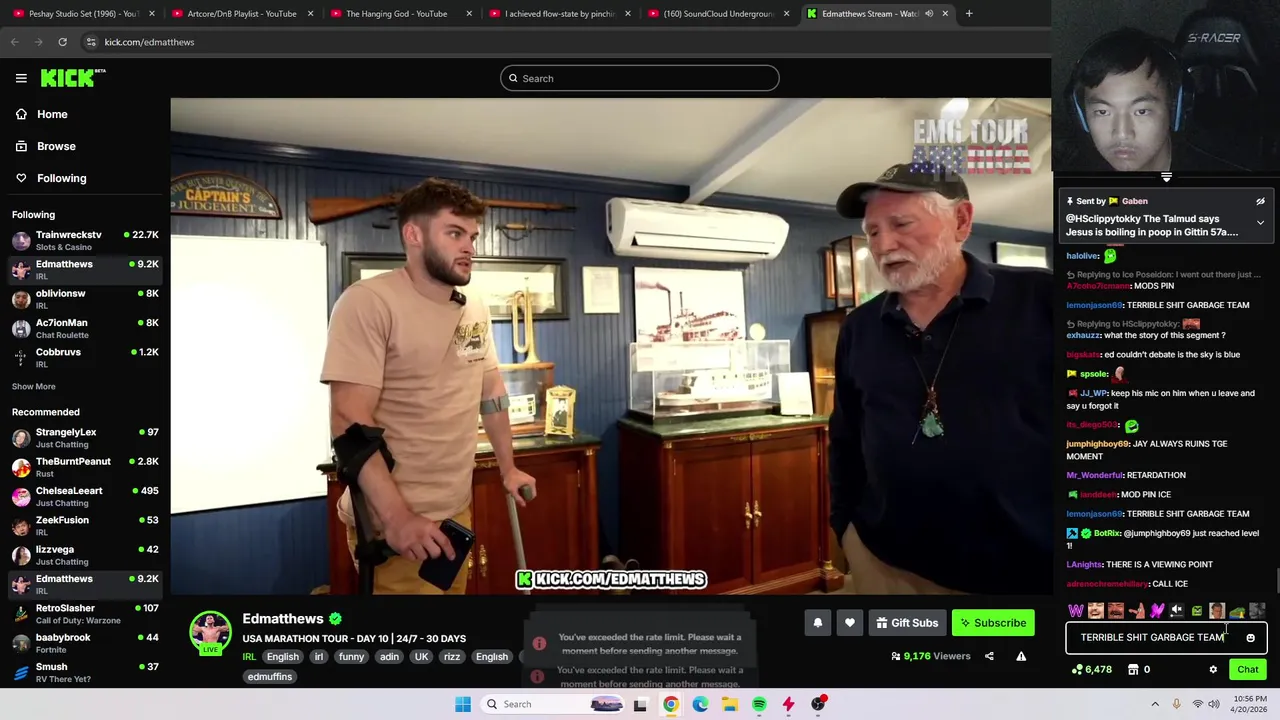Insert the green frog emote
The image size is (1280, 720).
pos(1237,611)
